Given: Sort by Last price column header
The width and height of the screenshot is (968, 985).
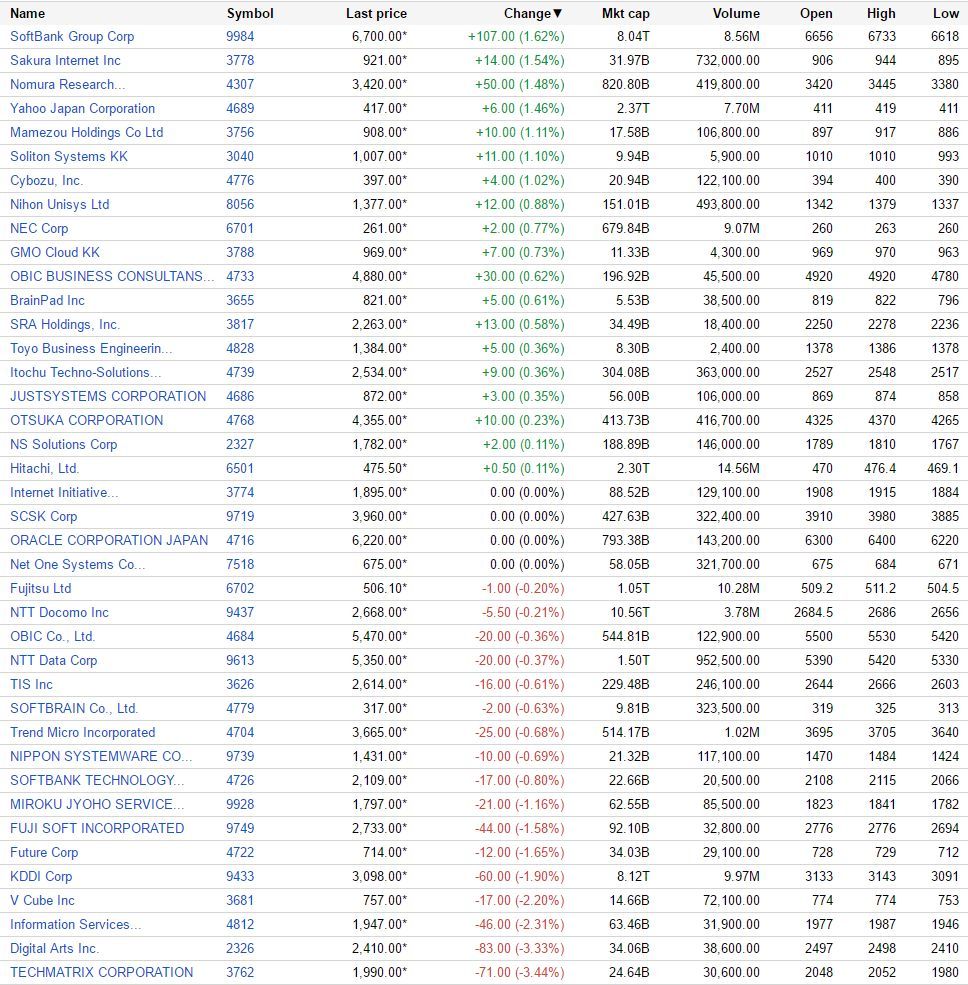Looking at the screenshot, I should (376, 13).
